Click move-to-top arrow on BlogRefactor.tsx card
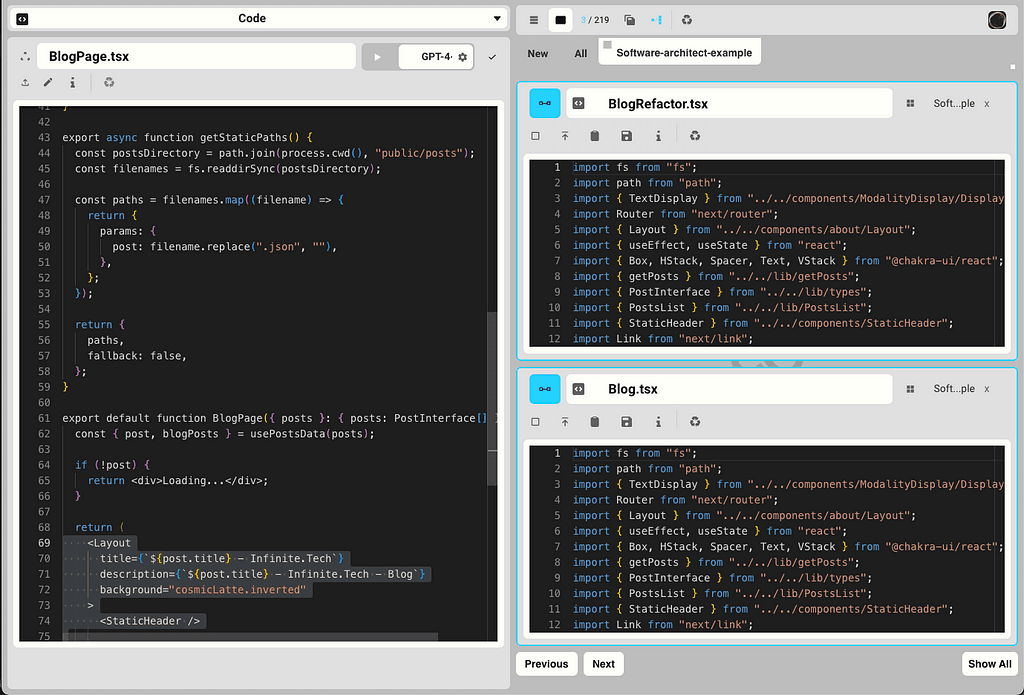This screenshot has width=1024, height=695. point(565,136)
